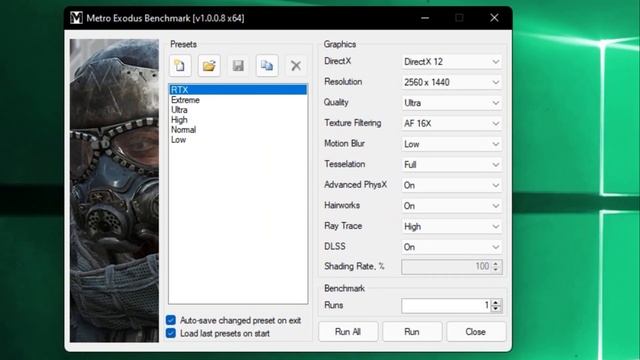
Task: Click the Run button
Action: pyautogui.click(x=412, y=332)
